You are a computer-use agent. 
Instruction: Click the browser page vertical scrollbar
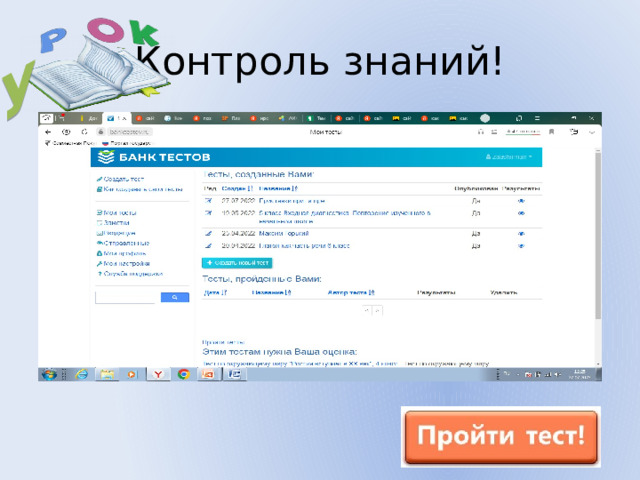pyautogui.click(x=598, y=234)
